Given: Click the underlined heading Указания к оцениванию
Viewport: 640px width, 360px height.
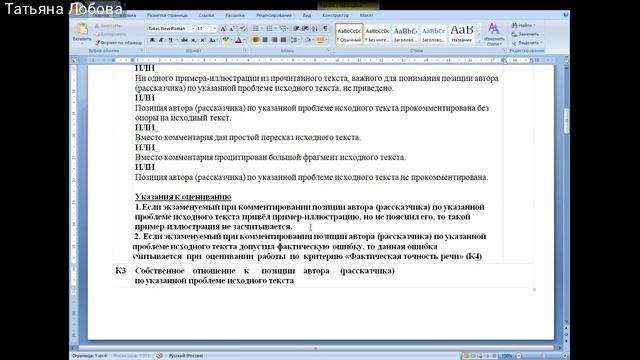Looking at the screenshot, I should [x=183, y=197].
